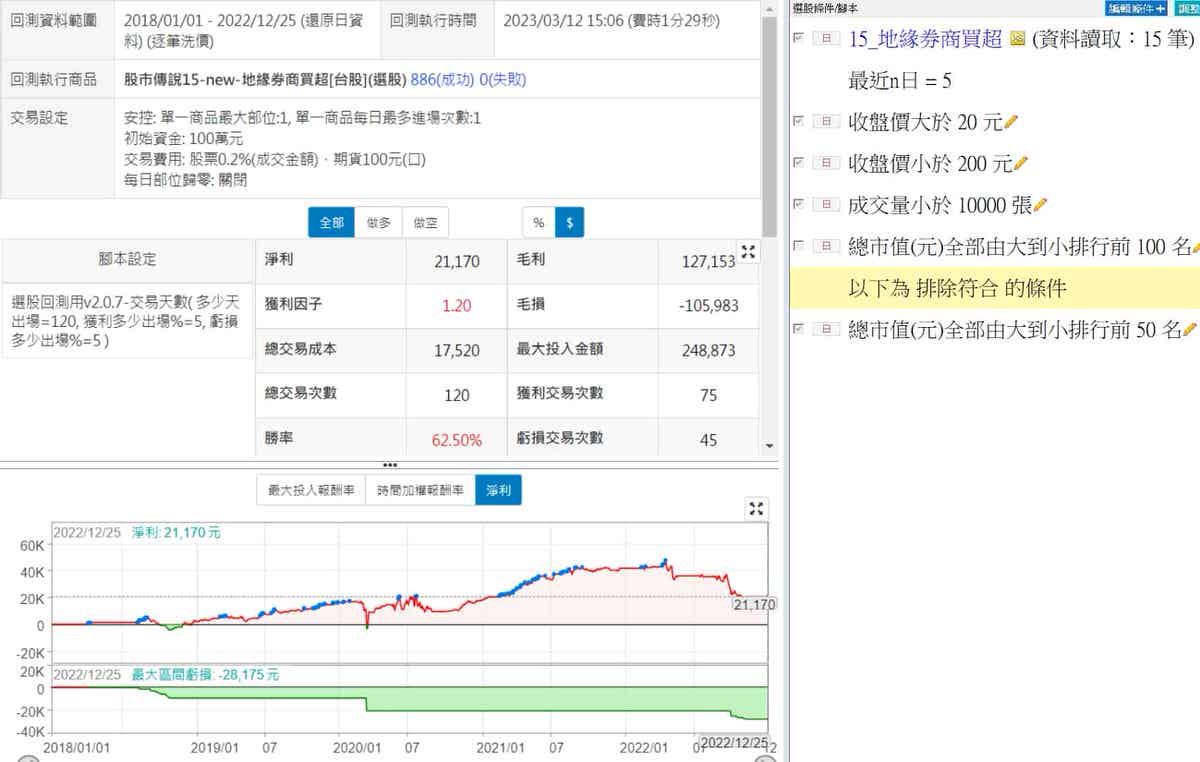Open the 886(成功) results link
The height and width of the screenshot is (762, 1200).
click(441, 79)
